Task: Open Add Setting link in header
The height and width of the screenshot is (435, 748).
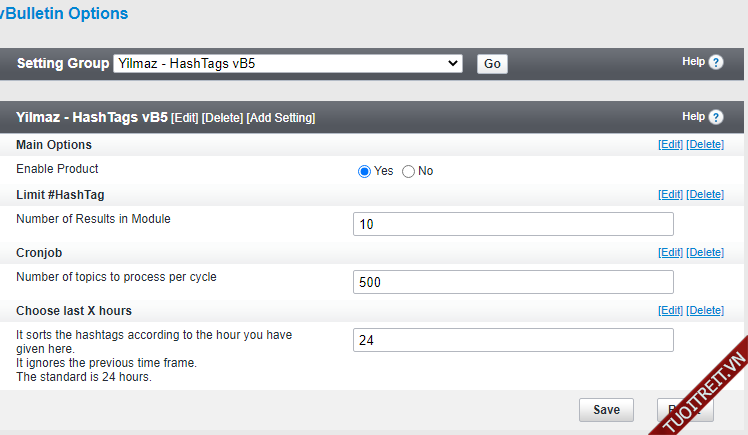Action: point(281,118)
